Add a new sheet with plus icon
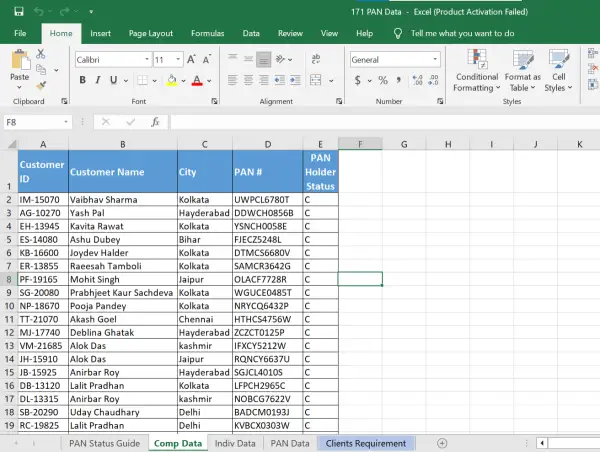Screen dimensions: 600x452 point(442,443)
